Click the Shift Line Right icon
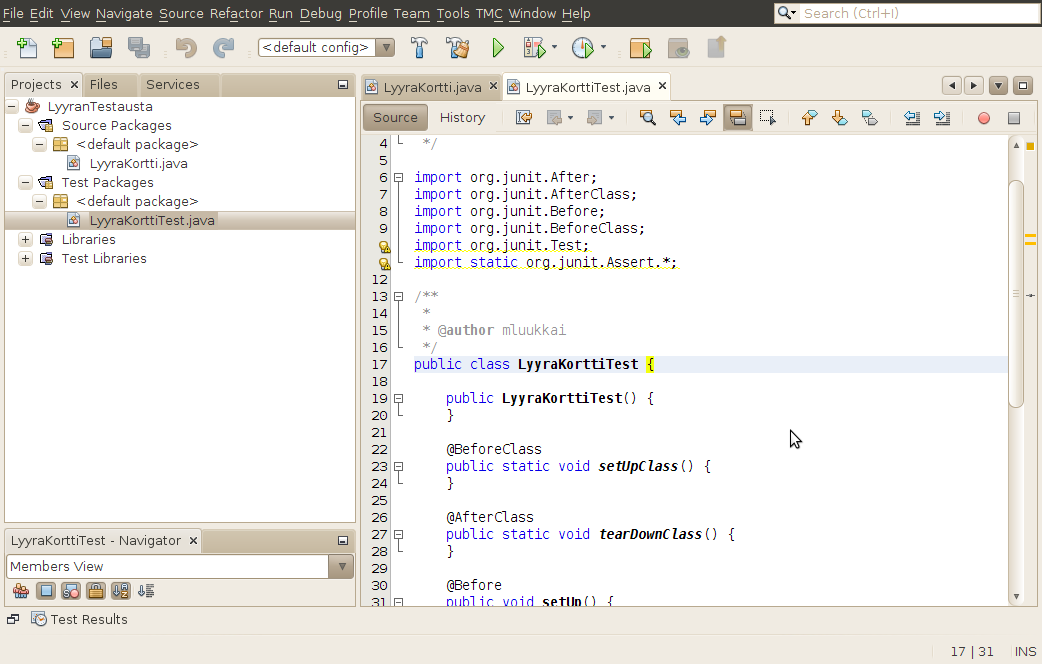 tap(942, 117)
